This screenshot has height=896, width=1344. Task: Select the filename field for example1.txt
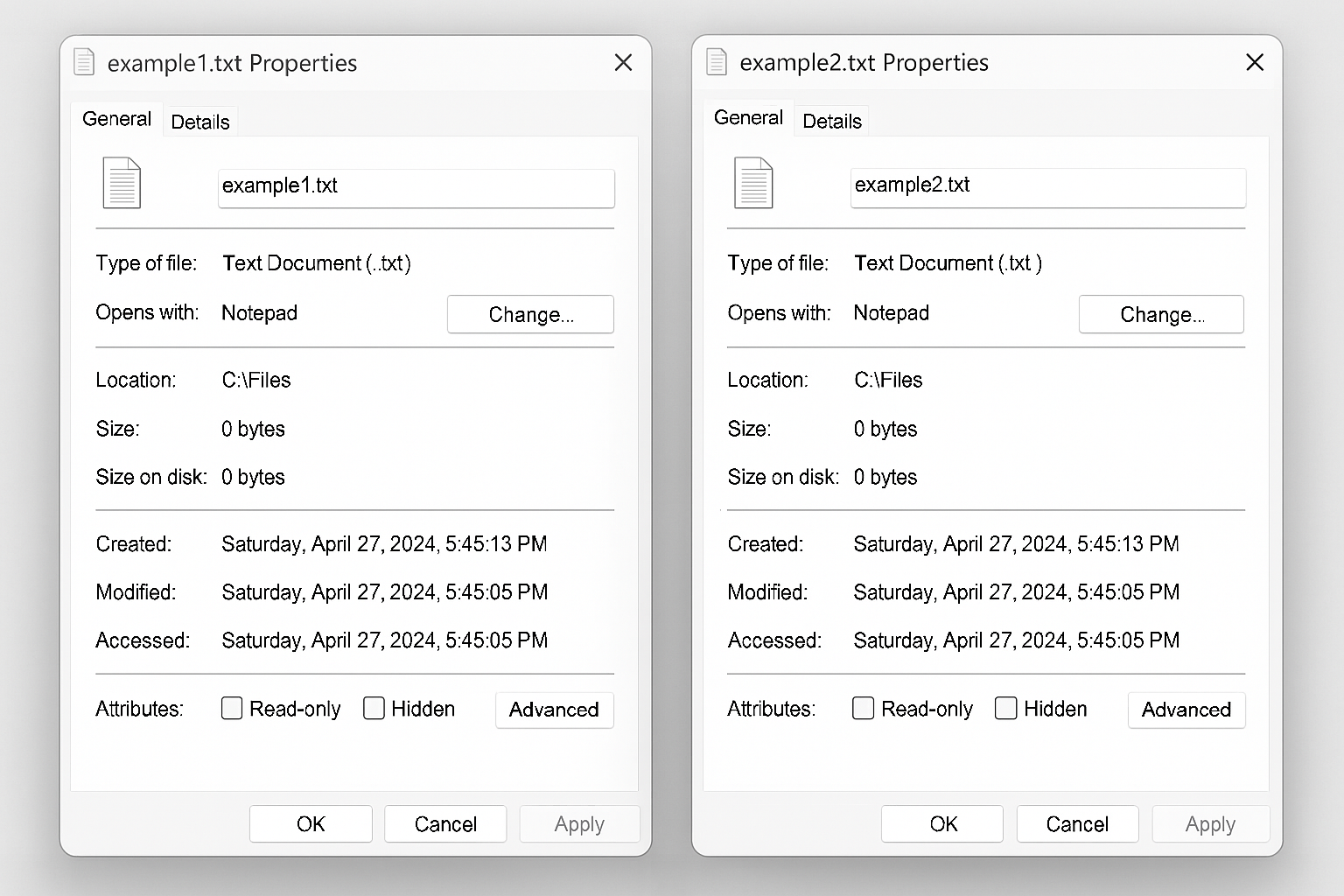[x=416, y=187]
